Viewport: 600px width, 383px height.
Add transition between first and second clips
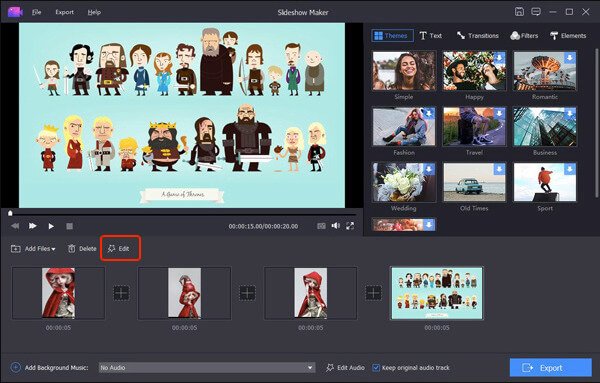[x=121, y=293]
